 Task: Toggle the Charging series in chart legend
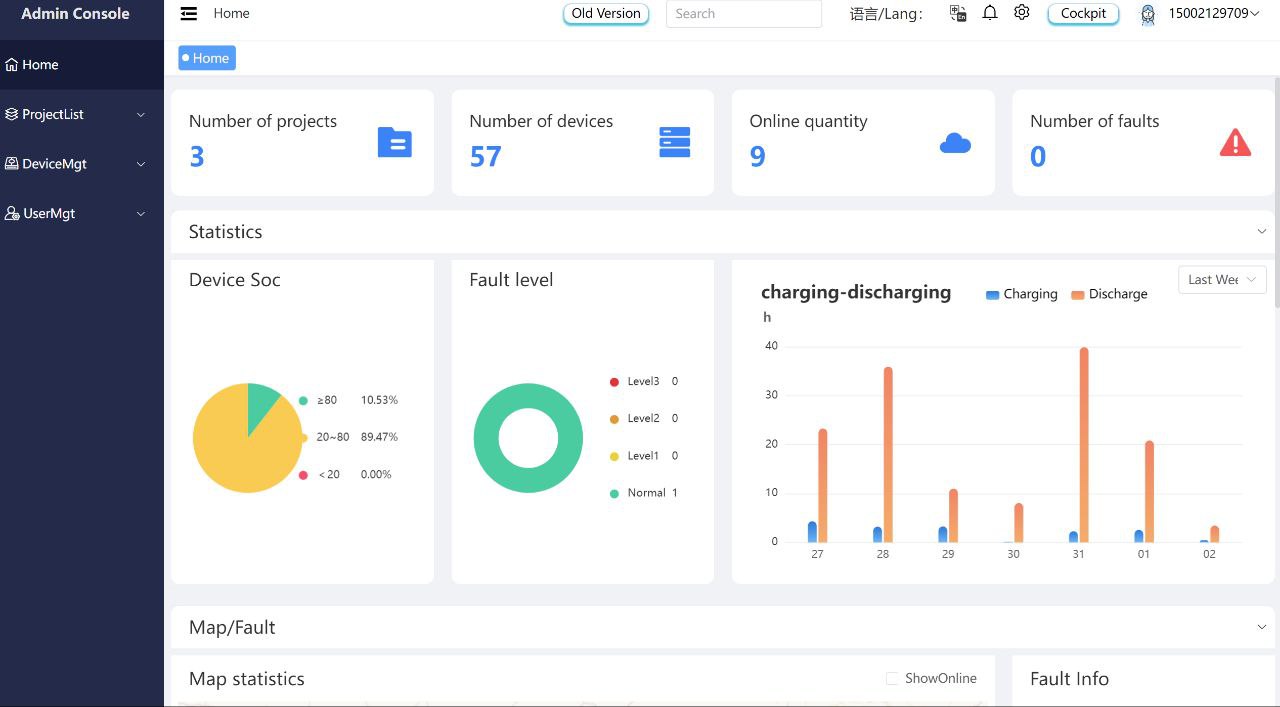click(x=1021, y=294)
